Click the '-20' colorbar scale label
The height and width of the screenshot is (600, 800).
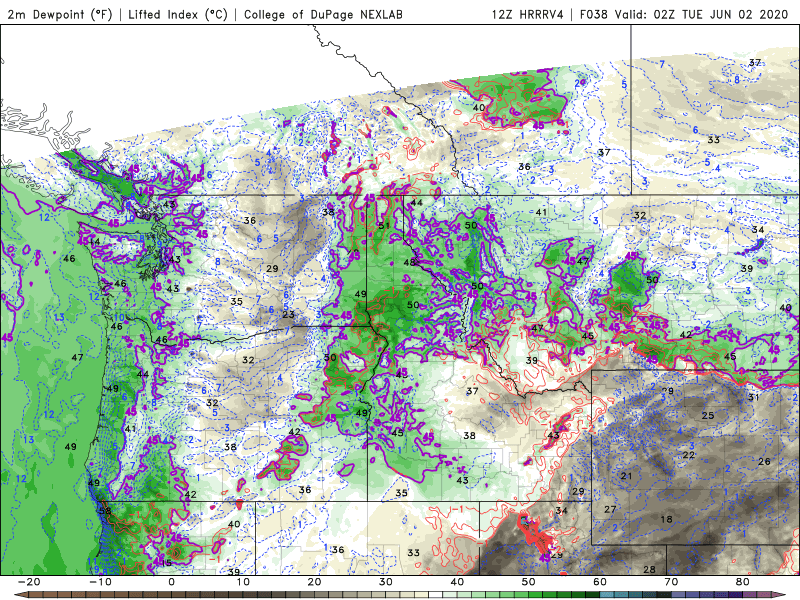(29, 582)
